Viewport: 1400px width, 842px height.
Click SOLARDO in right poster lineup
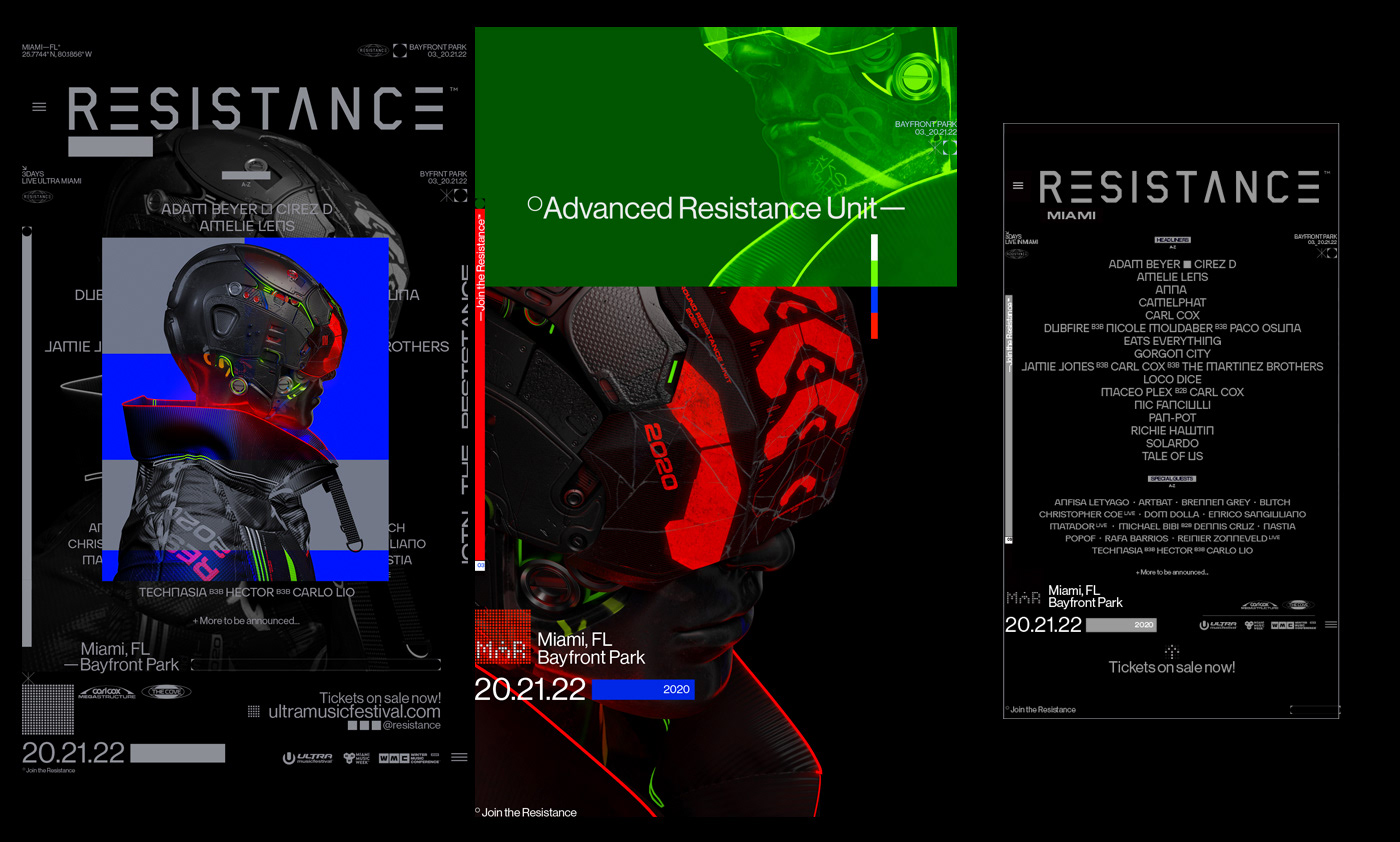coord(1172,443)
